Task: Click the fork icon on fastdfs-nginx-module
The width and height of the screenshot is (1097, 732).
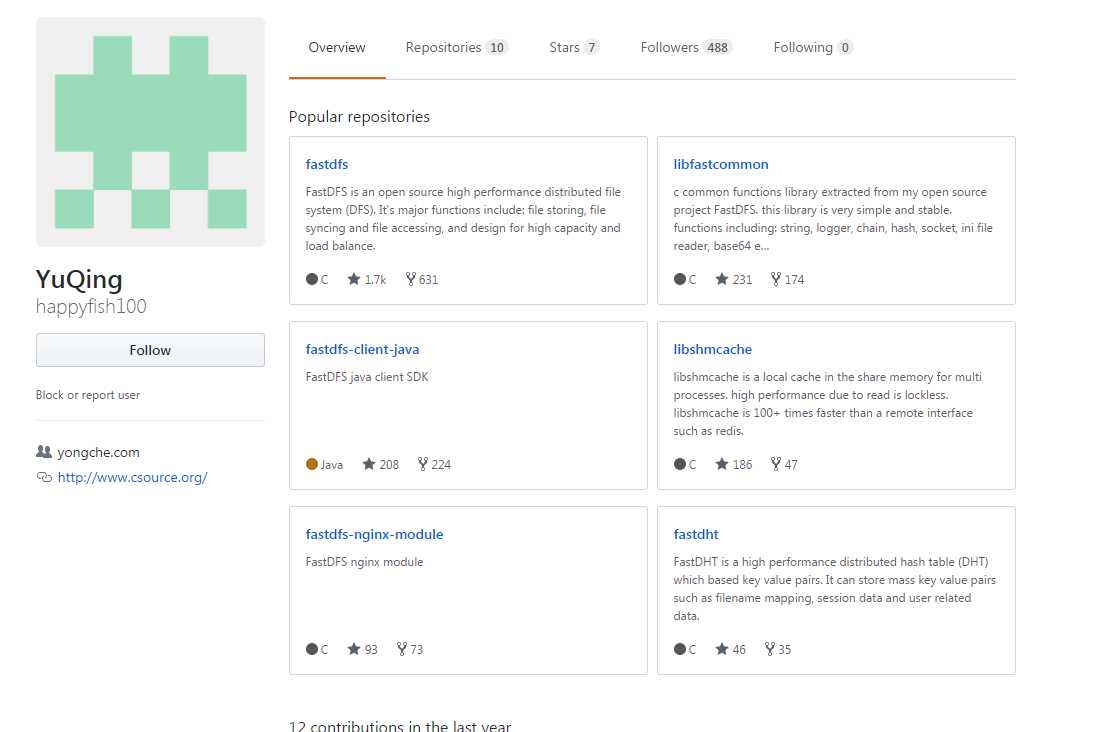Action: tap(402, 649)
